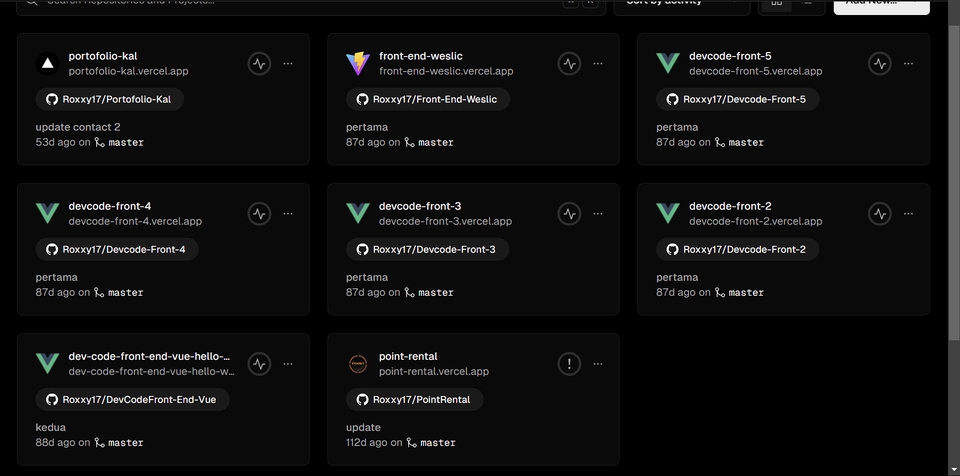Expand the three-dot options menu for devcode-front-2
The width and height of the screenshot is (960, 476).
[x=908, y=213]
